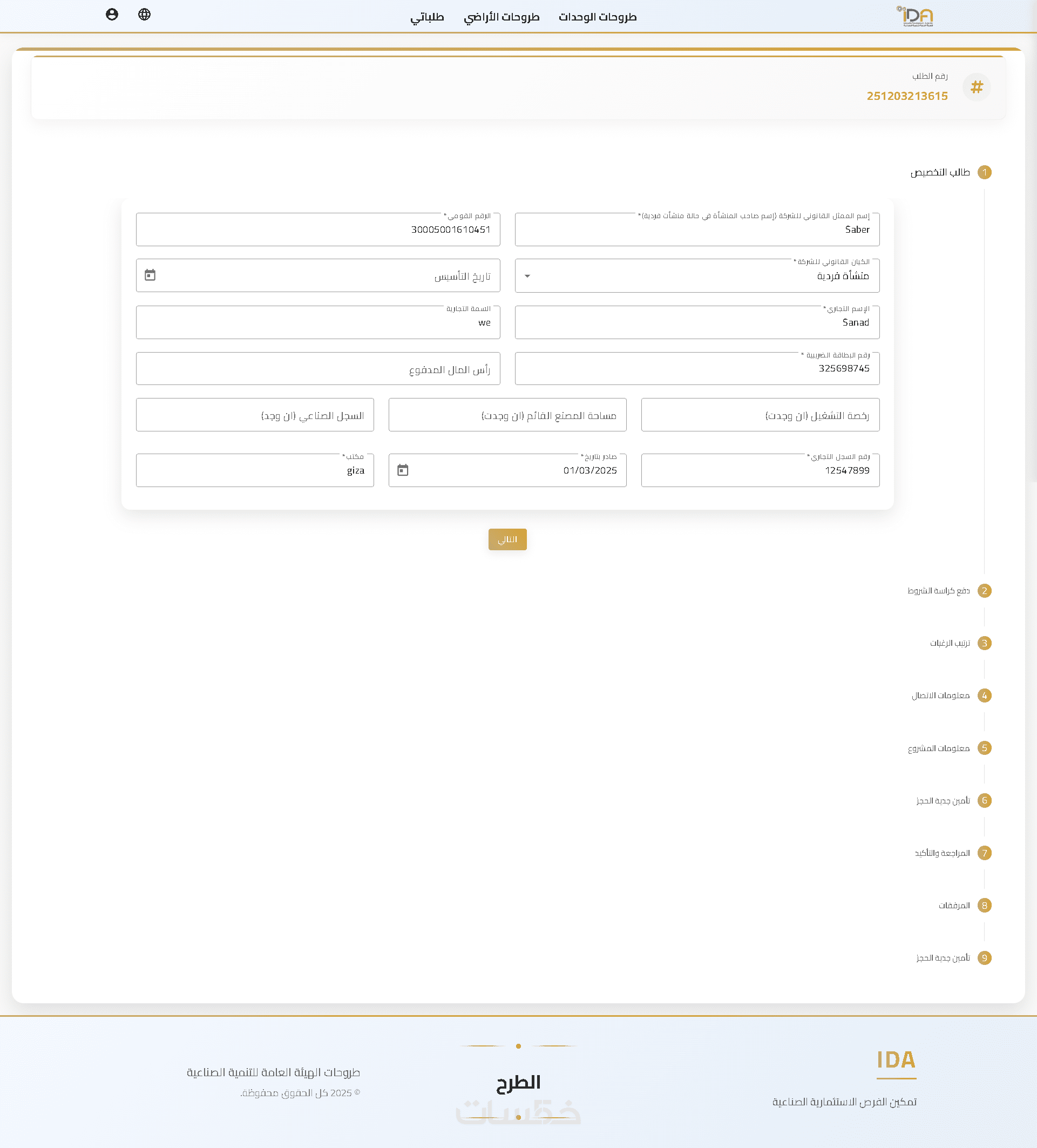Click the commercial register number field 12547899
Image resolution: width=1037 pixels, height=1148 pixels.
[760, 471]
